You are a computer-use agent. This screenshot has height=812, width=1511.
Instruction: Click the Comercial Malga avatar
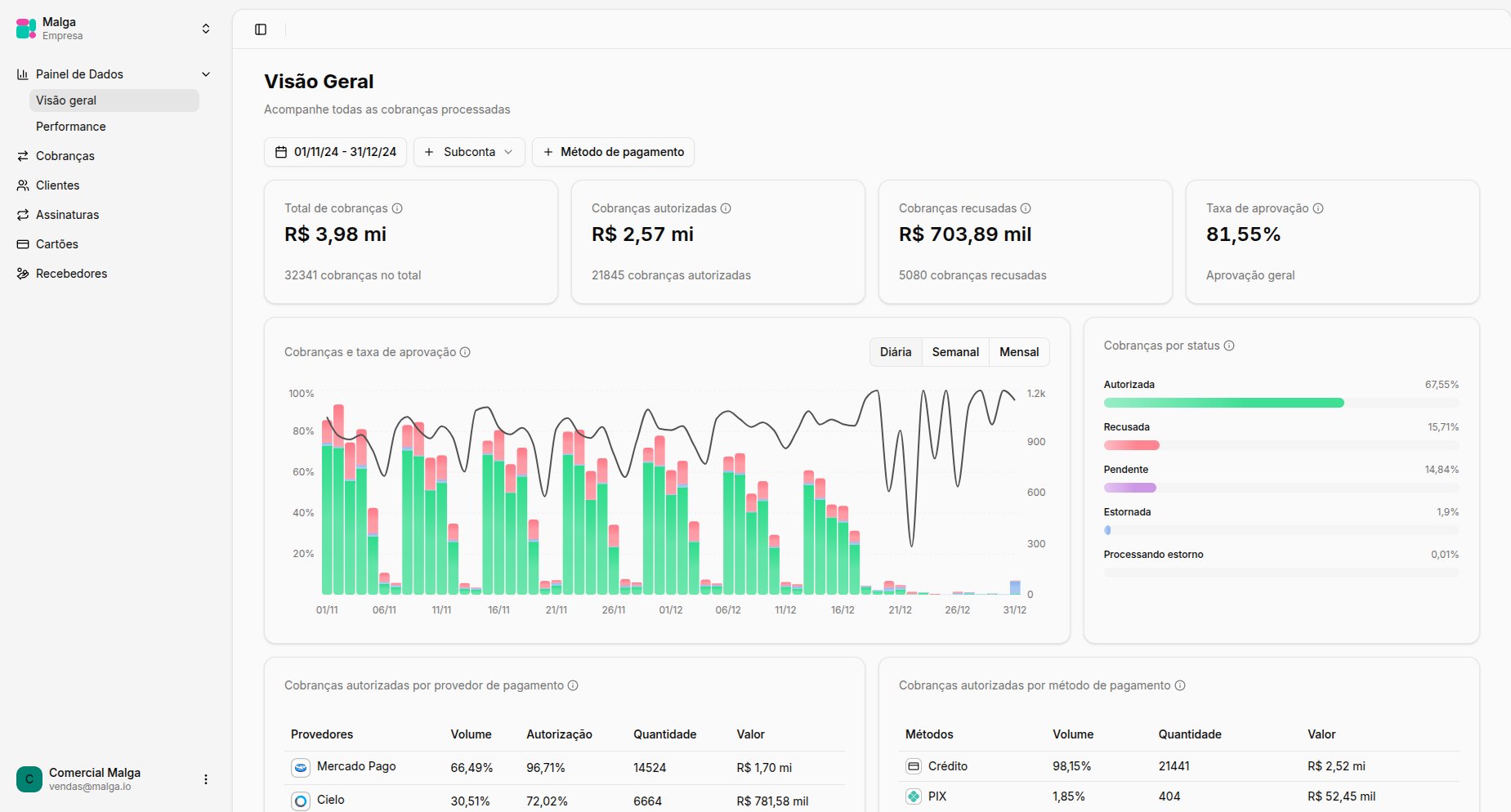(29, 779)
